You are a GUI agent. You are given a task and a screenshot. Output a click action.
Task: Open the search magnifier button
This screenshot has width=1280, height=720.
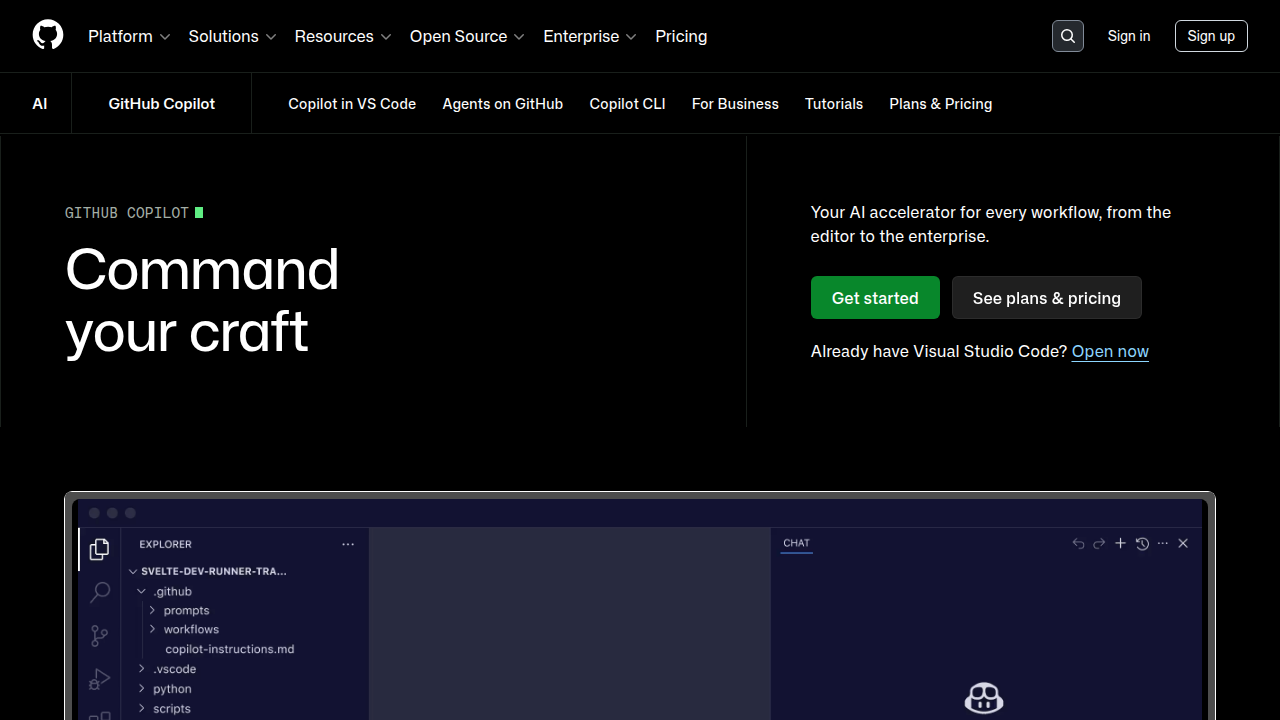pos(1068,36)
